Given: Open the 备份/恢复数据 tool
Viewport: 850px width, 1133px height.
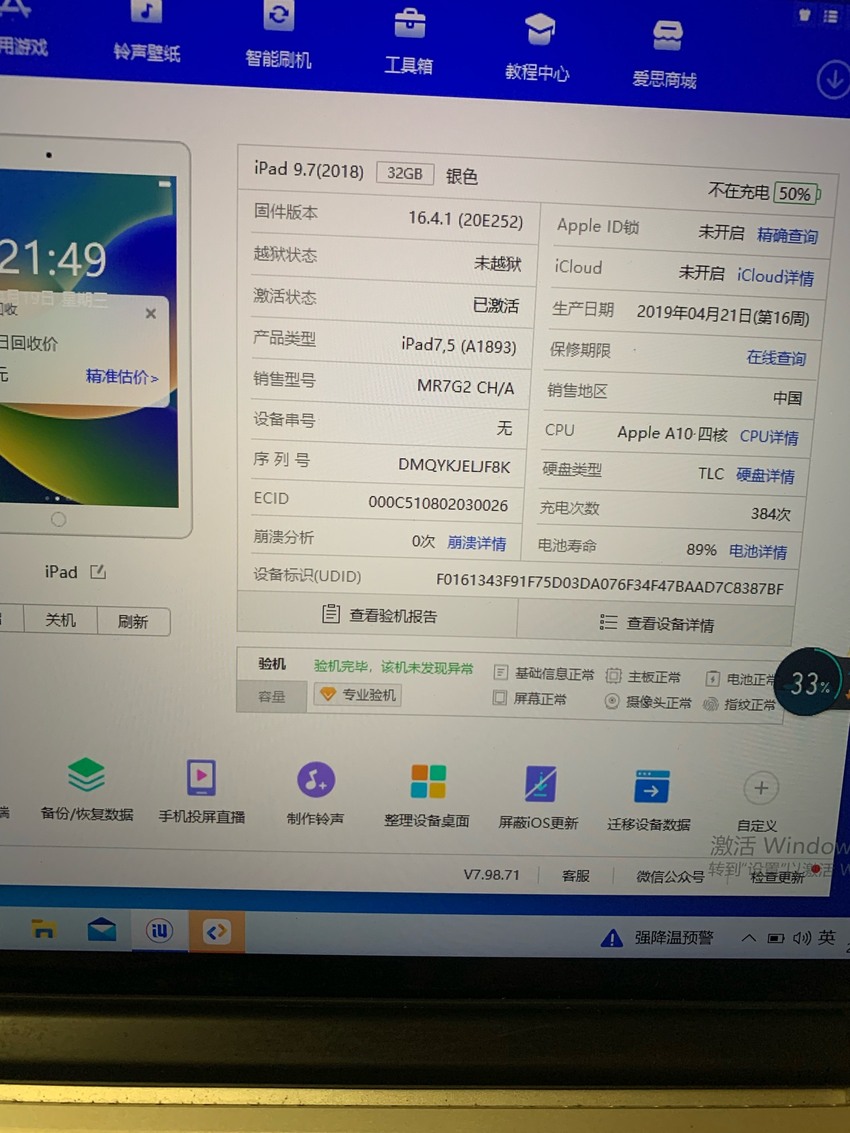Looking at the screenshot, I should tap(87, 789).
